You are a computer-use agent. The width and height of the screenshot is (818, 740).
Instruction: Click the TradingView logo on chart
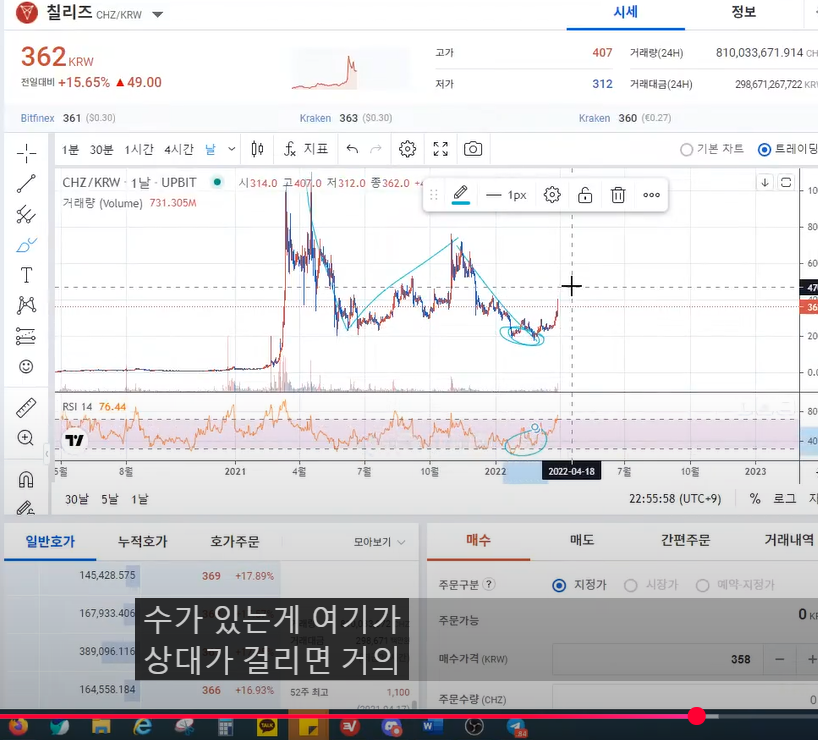point(75,440)
